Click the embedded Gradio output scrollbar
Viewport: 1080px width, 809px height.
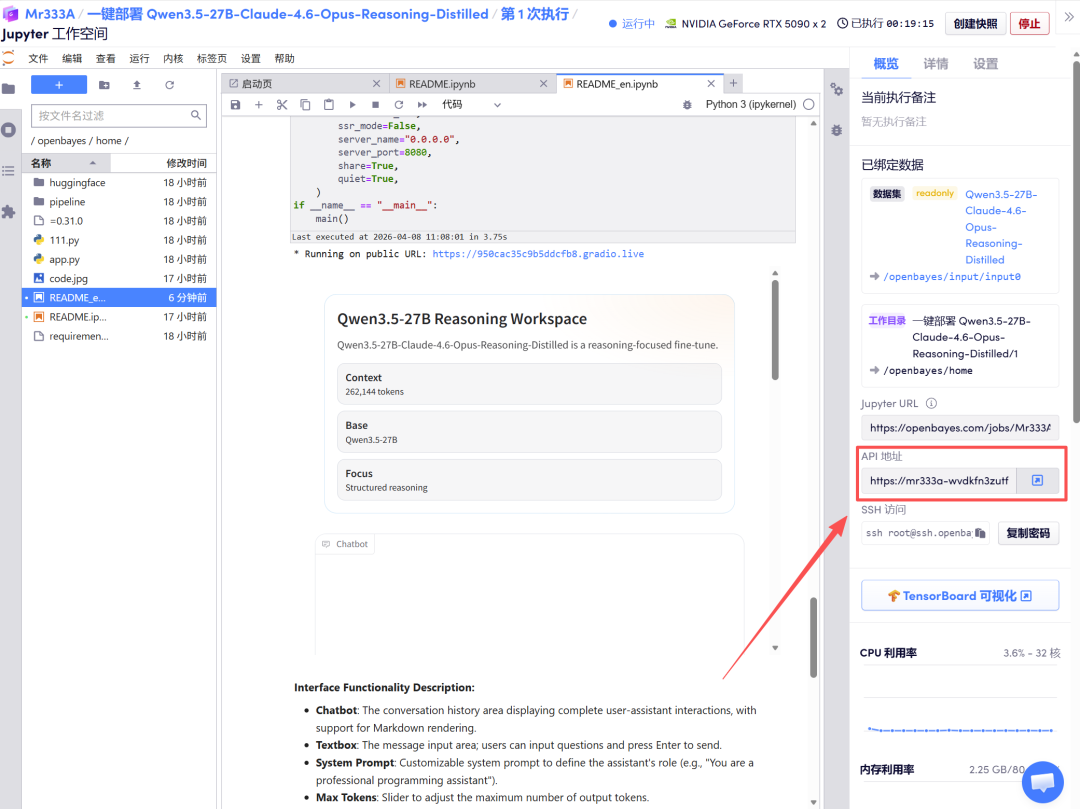[x=775, y=330]
